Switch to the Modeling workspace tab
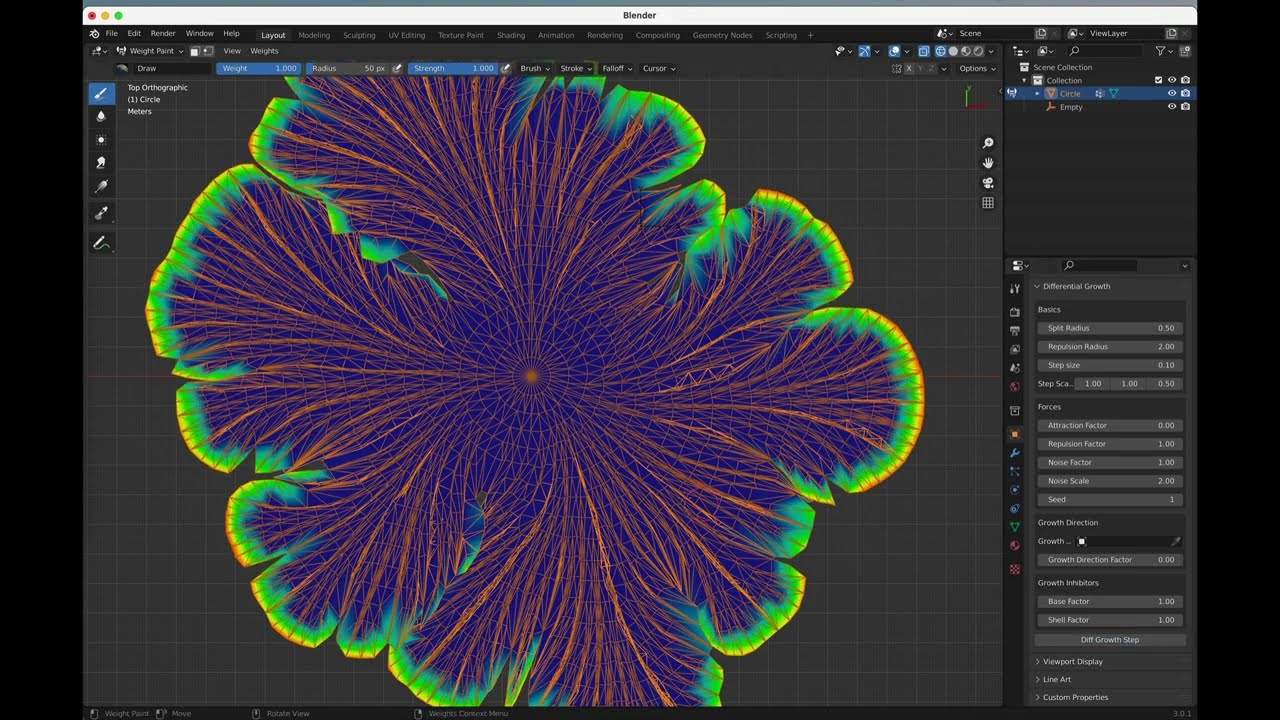The width and height of the screenshot is (1280, 720). click(x=314, y=35)
